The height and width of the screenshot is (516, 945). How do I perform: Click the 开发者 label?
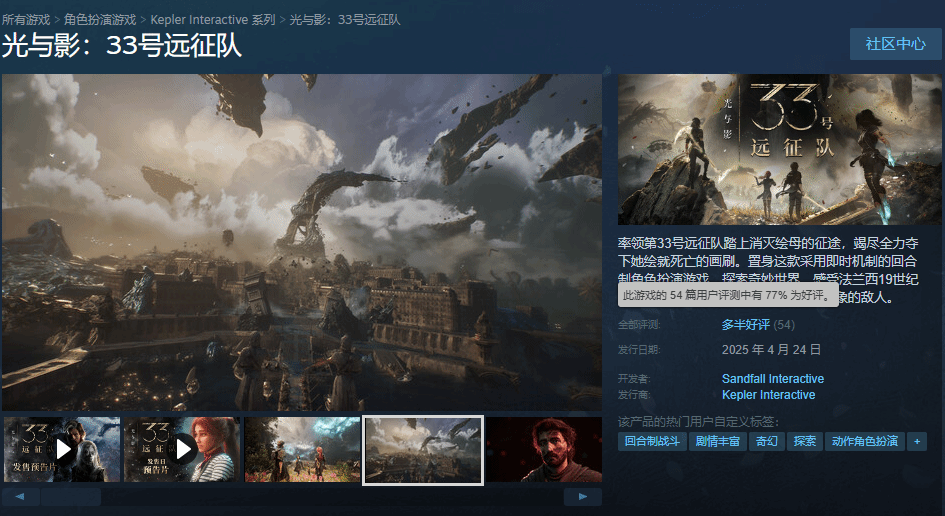coord(635,379)
